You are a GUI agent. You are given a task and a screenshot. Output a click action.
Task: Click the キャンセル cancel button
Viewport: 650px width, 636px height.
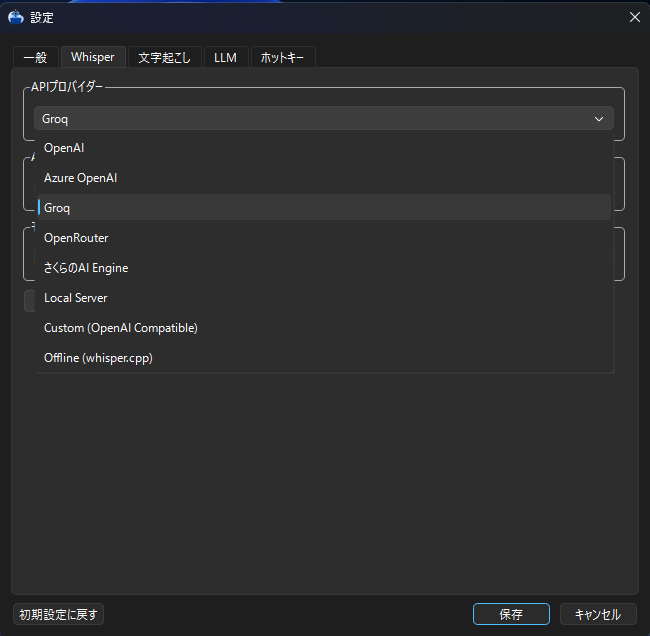coord(598,614)
